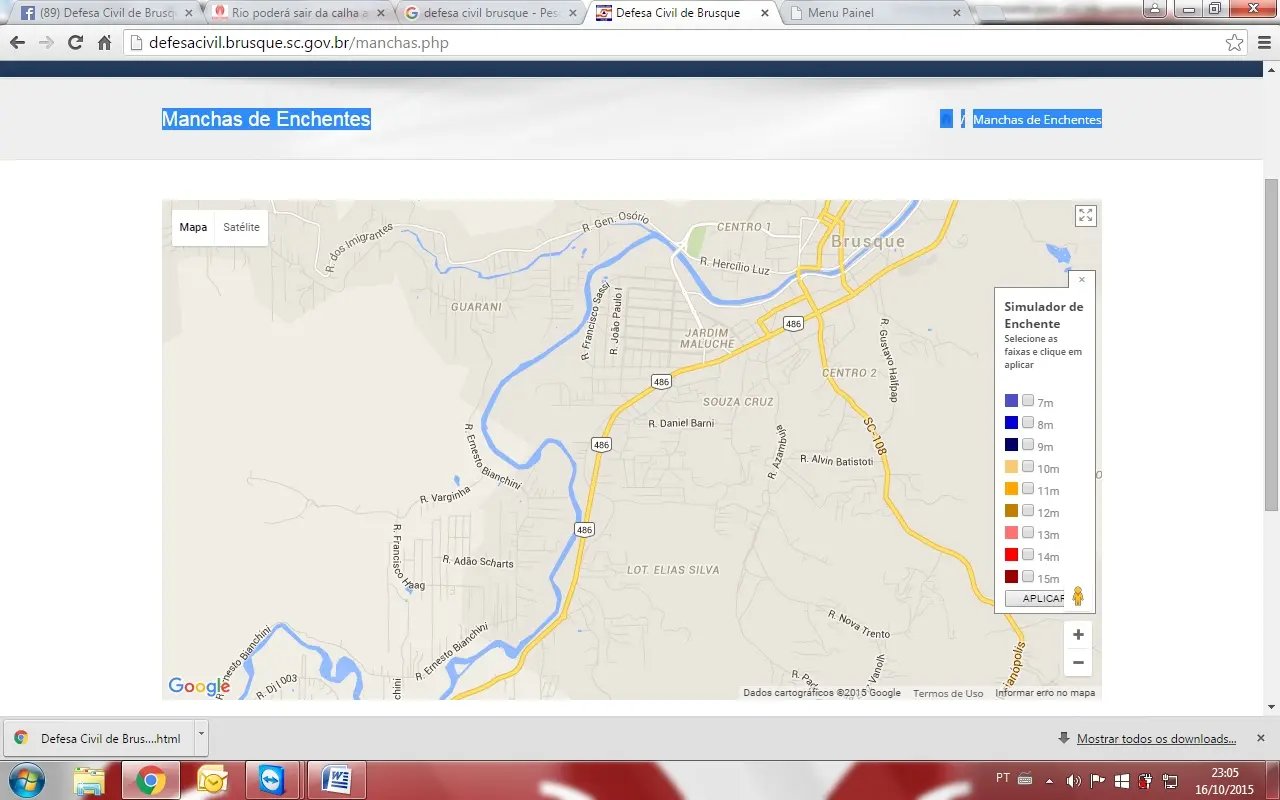Click the red 14m color swatch
1280x800 pixels.
(1011, 555)
